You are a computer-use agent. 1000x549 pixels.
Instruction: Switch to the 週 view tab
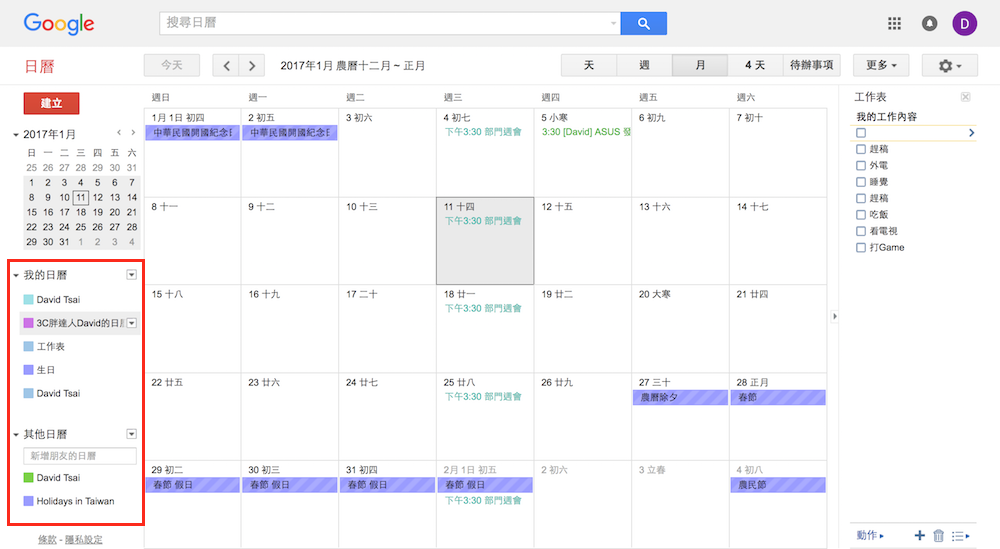click(x=644, y=66)
